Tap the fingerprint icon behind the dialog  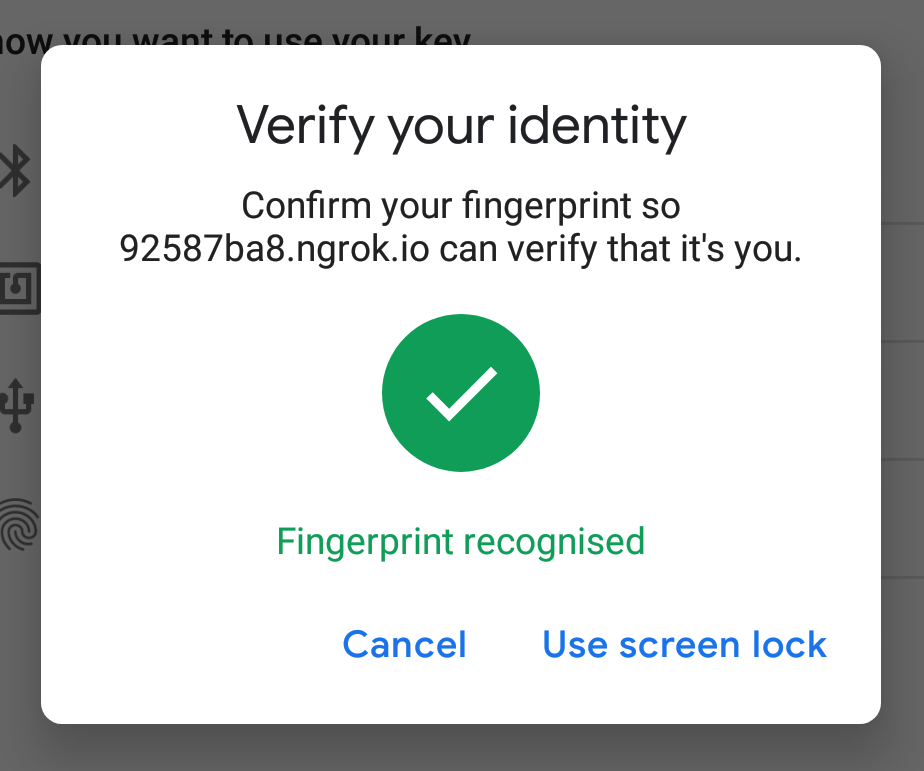(18, 524)
